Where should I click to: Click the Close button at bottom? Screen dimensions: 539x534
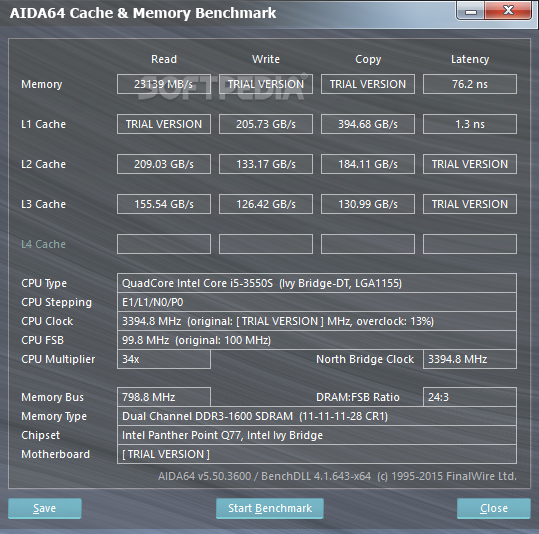click(494, 508)
